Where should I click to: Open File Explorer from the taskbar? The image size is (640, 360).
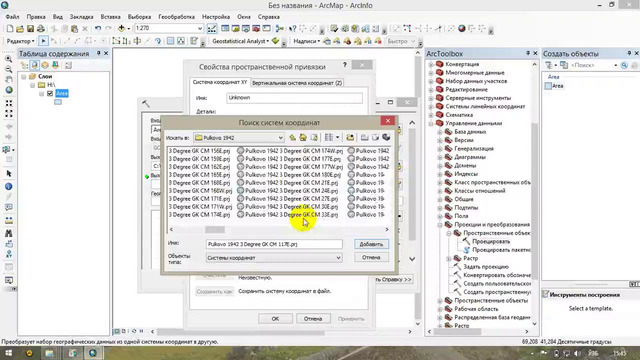[50, 353]
